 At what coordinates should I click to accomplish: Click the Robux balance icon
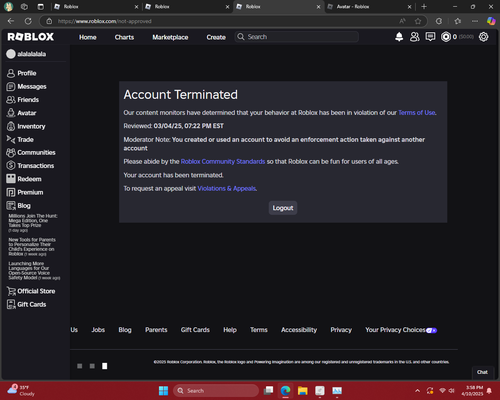click(446, 37)
